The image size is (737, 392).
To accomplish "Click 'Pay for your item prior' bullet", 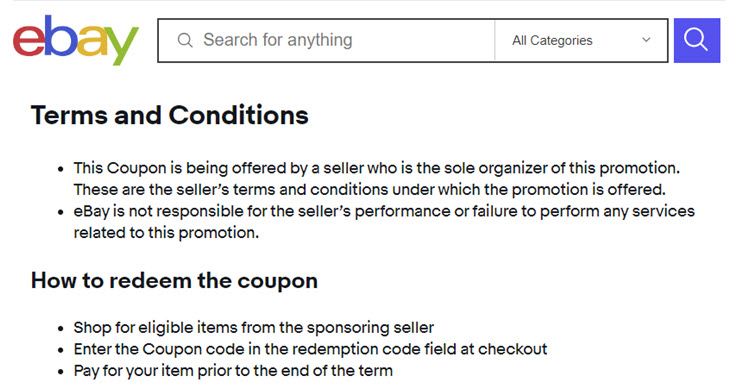I will click(233, 371).
